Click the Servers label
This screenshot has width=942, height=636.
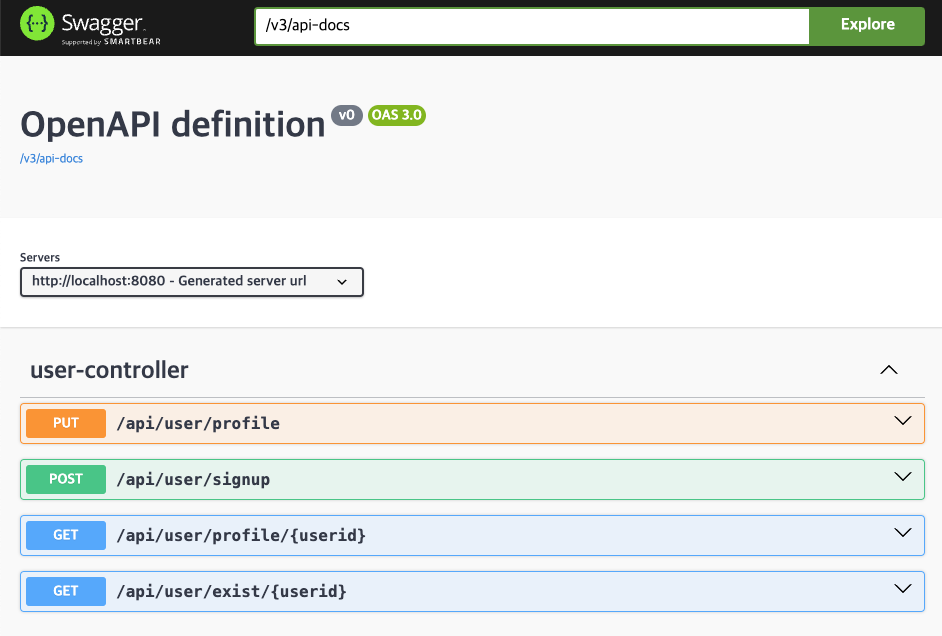click(x=40, y=257)
